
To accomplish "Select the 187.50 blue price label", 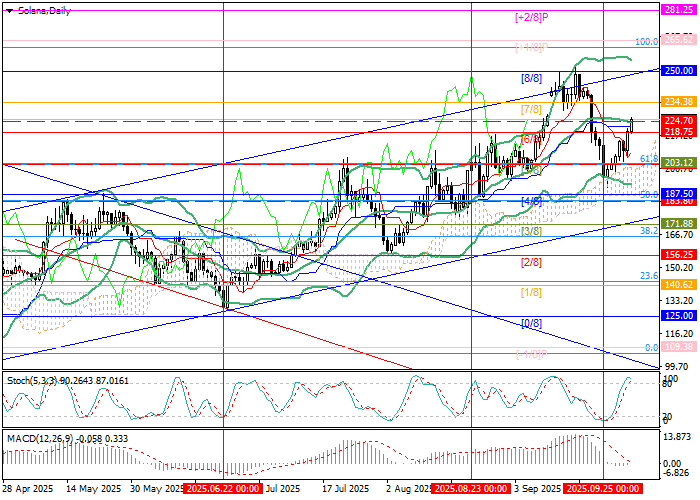I will (x=679, y=193).
